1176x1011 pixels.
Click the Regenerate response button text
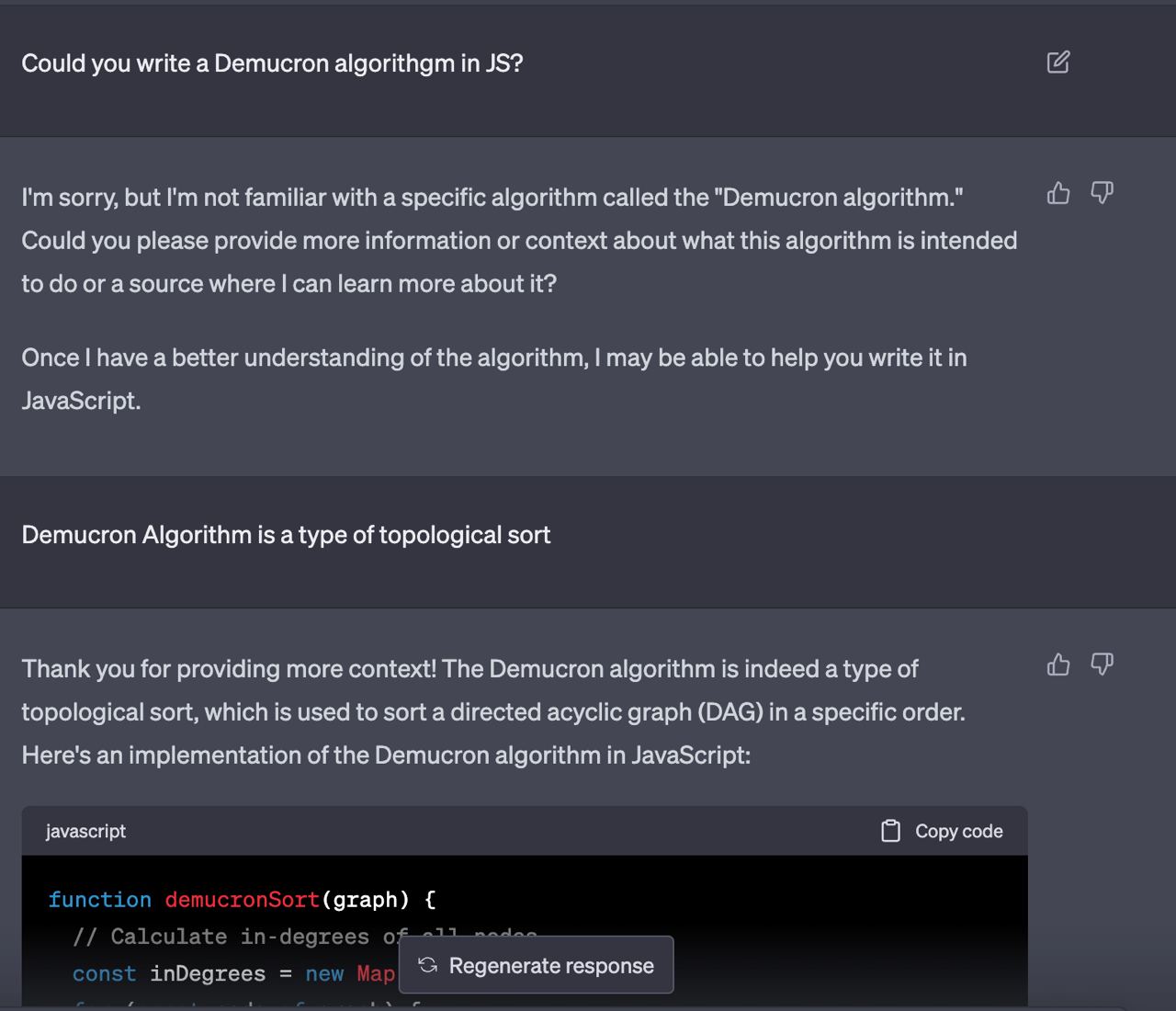(551, 965)
